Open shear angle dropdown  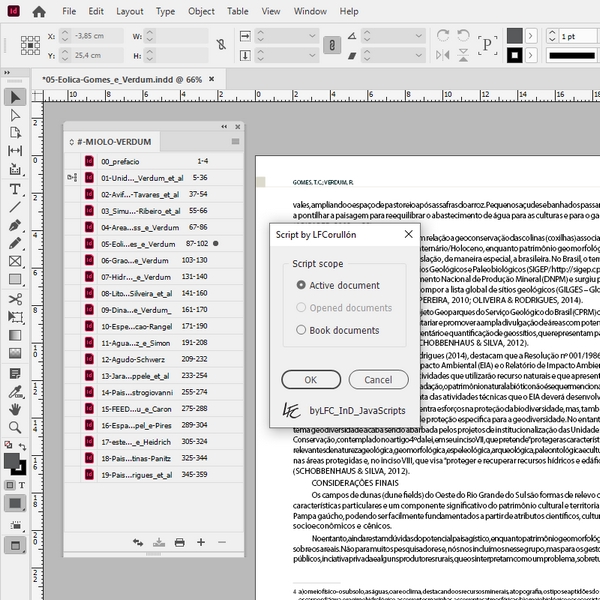[419, 55]
